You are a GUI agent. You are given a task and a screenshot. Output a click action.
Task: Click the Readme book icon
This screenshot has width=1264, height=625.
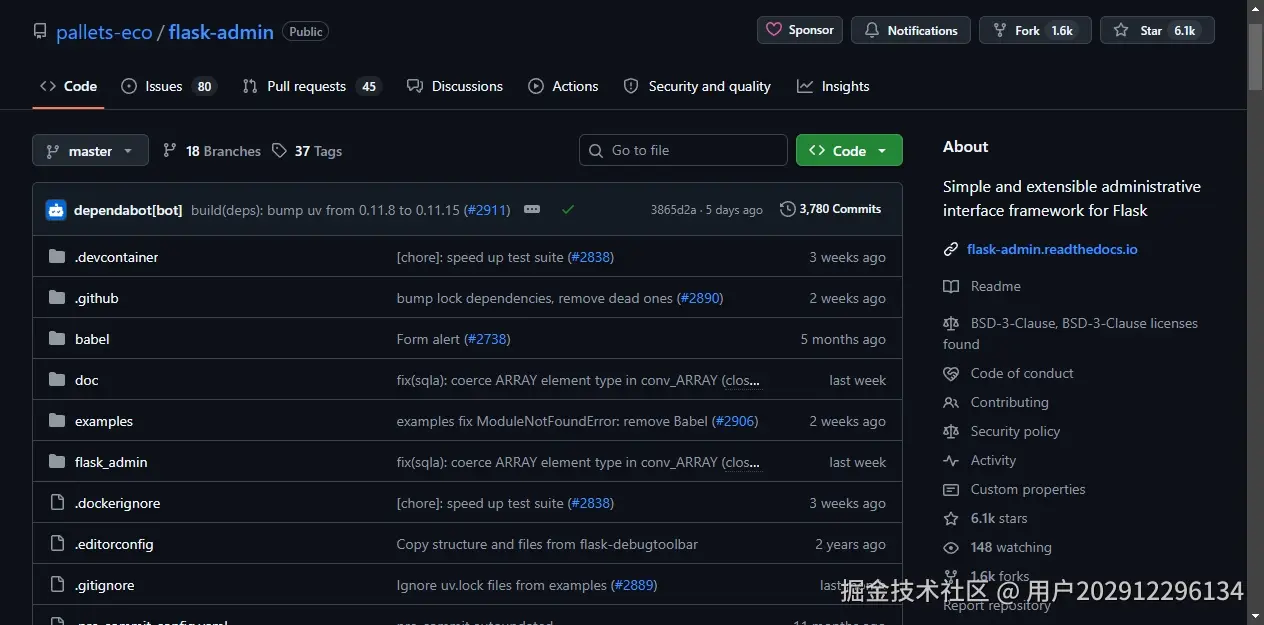point(951,286)
